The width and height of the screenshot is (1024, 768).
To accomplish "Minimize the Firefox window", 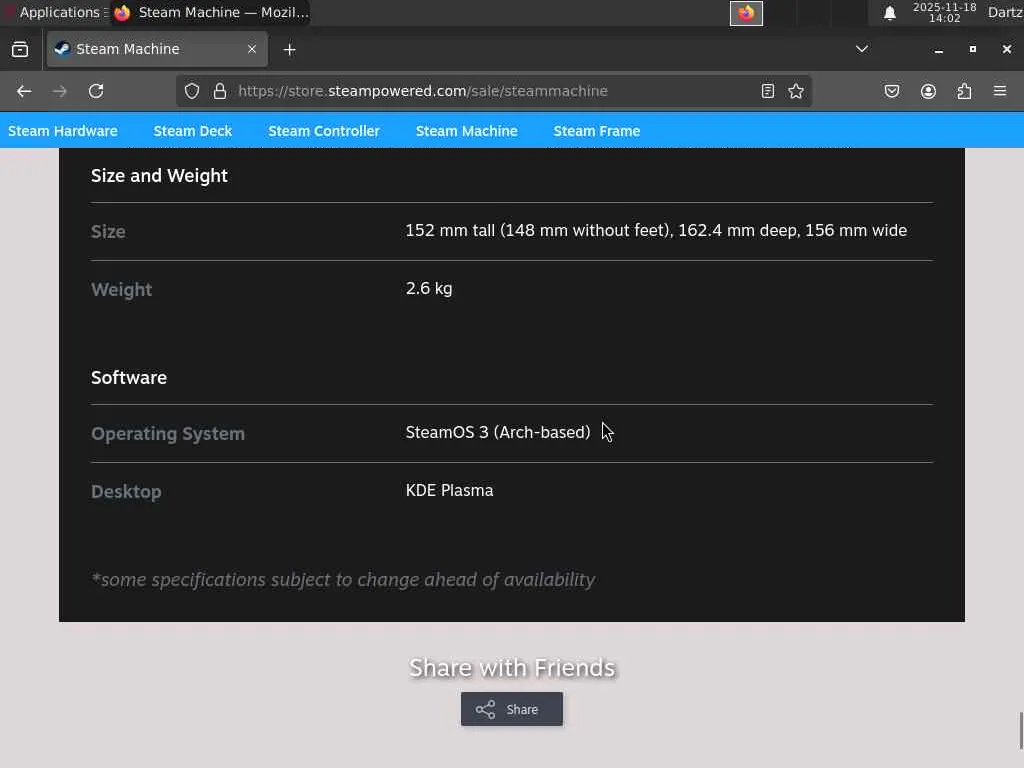I will coord(938,50).
